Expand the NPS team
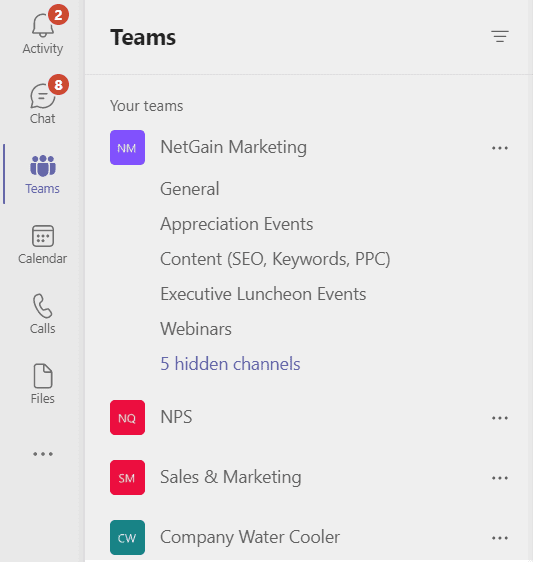This screenshot has height=562, width=533. point(176,417)
